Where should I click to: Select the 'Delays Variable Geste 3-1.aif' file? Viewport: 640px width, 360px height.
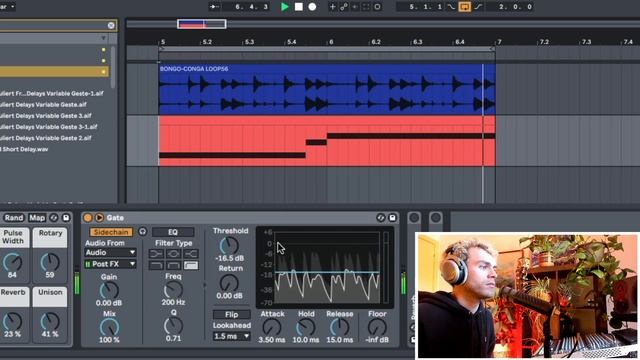click(49, 127)
